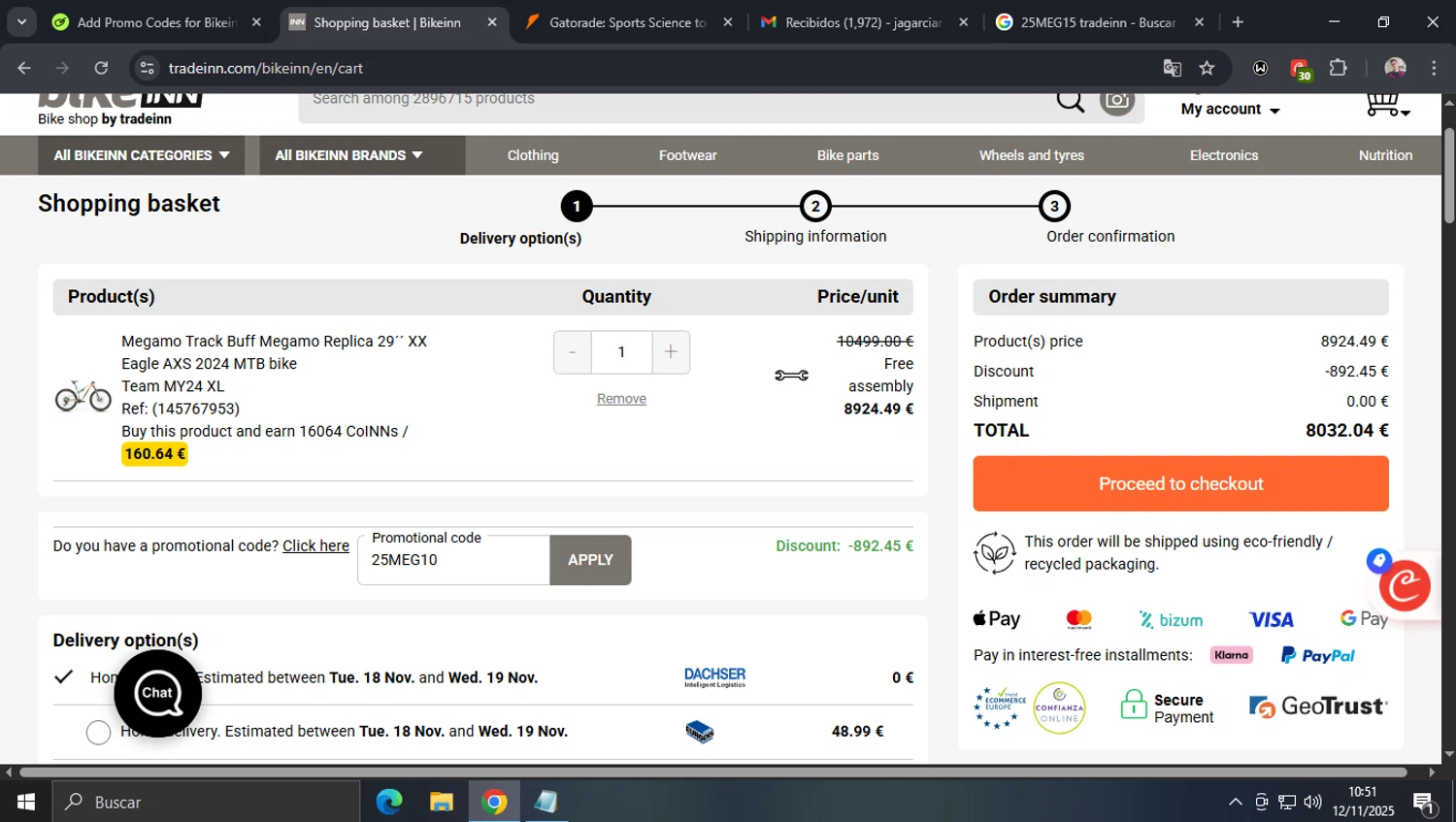Viewport: 1456px width, 822px height.
Task: Open Chrome three-dot menu
Action: pos(1434,68)
